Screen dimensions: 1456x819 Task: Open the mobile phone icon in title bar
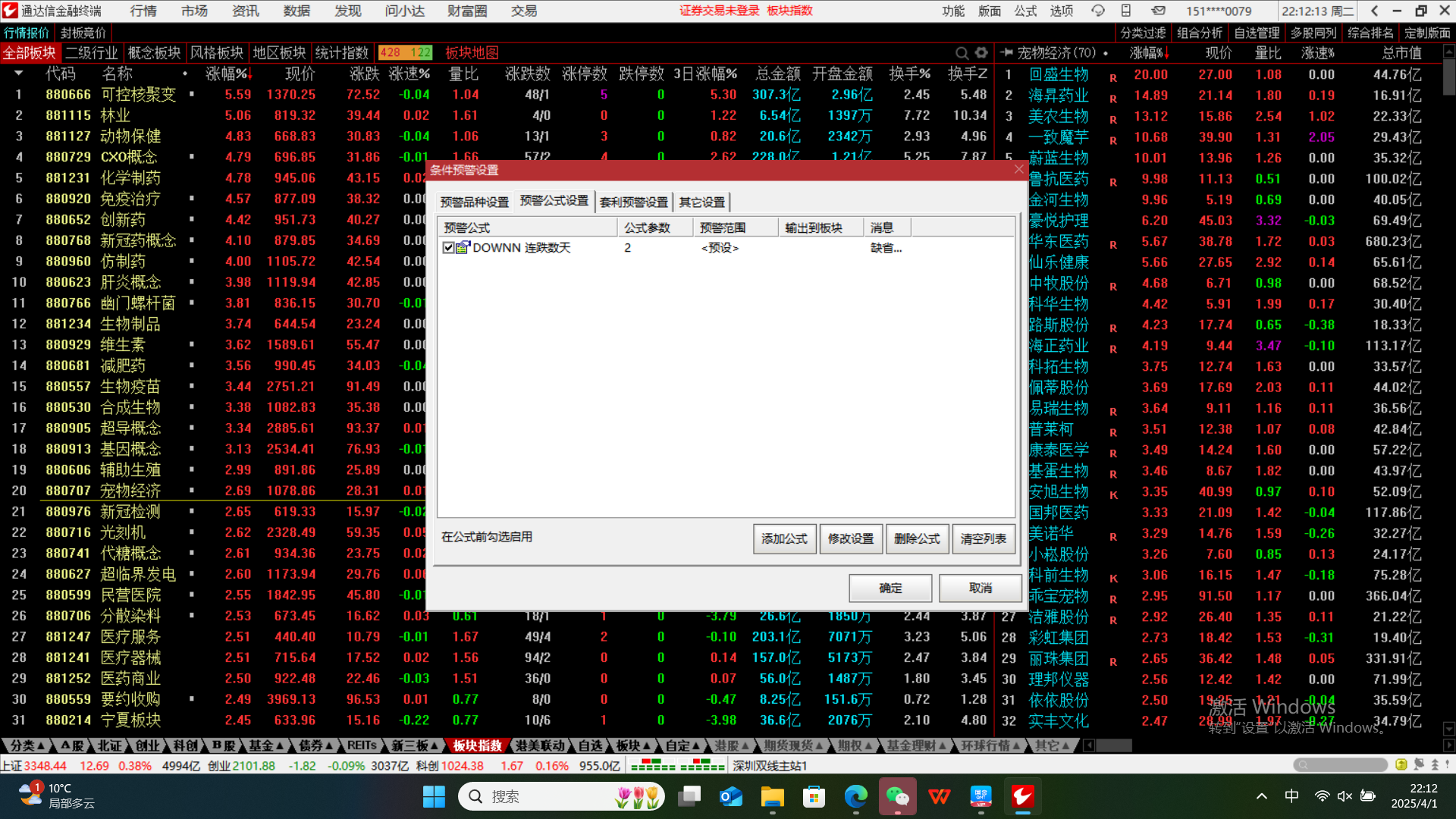(x=1126, y=11)
